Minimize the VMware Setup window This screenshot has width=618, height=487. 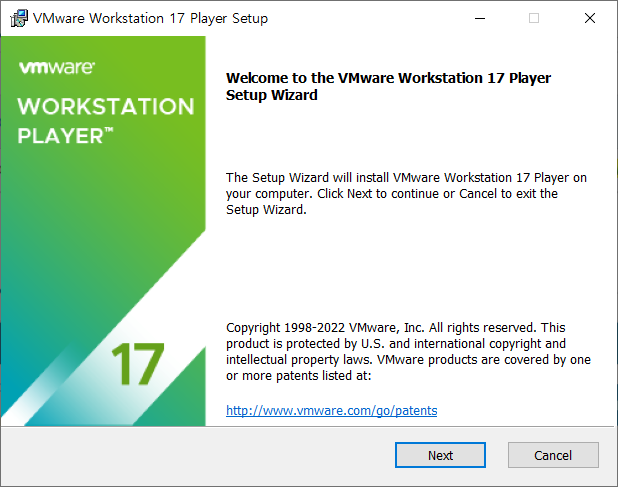[x=480, y=18]
